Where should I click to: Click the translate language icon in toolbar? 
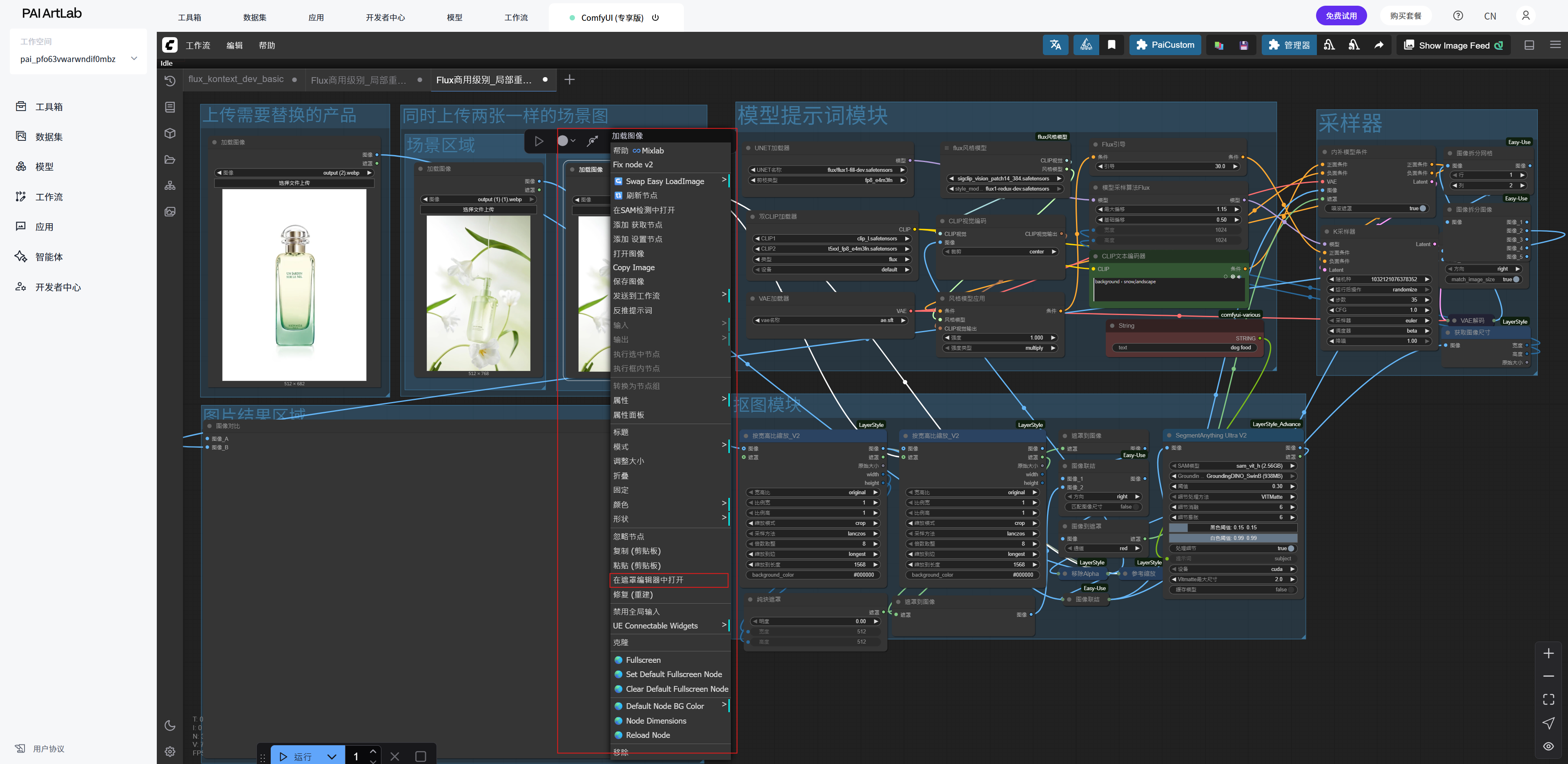click(x=1055, y=45)
